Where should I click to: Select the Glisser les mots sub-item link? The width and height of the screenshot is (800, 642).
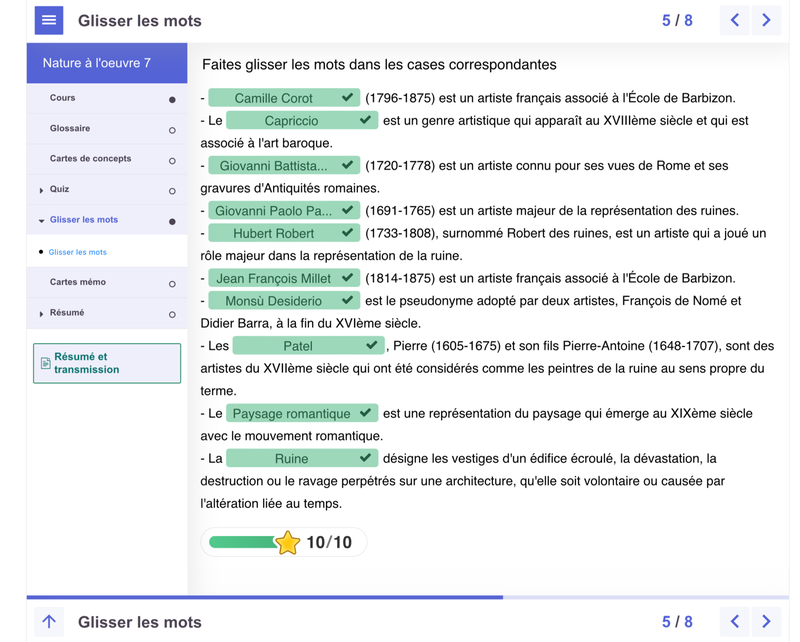[78, 252]
